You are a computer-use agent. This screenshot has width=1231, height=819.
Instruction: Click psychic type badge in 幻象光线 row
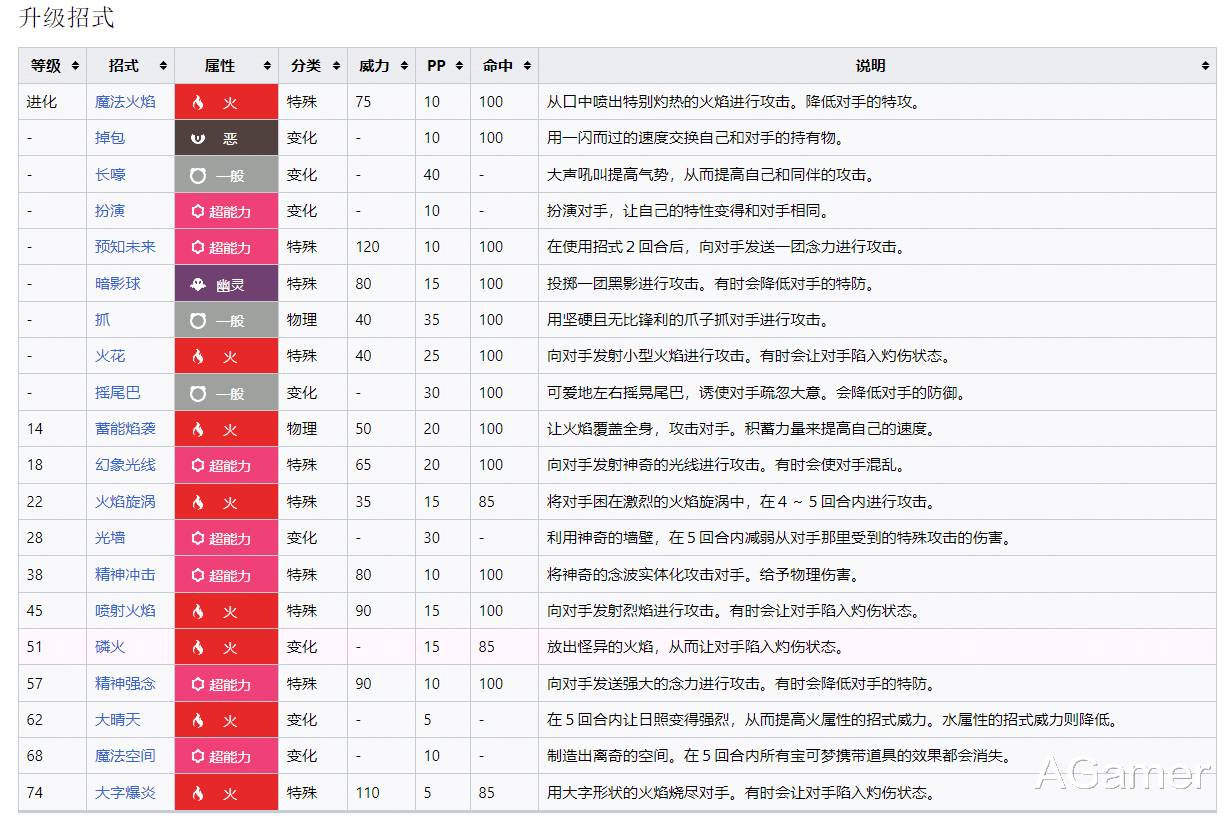coord(226,465)
